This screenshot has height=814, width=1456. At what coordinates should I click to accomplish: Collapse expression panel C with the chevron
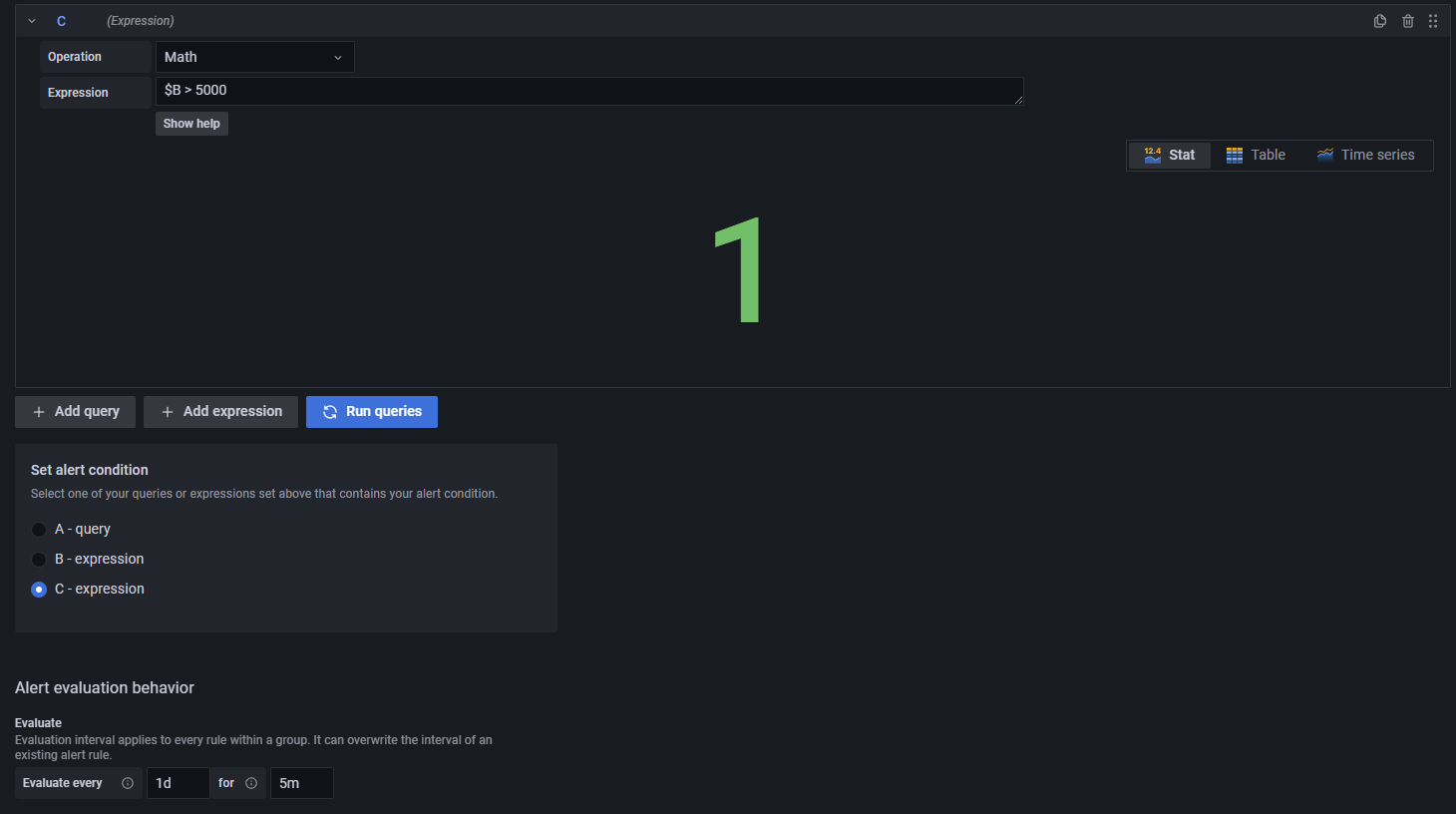tap(31, 20)
